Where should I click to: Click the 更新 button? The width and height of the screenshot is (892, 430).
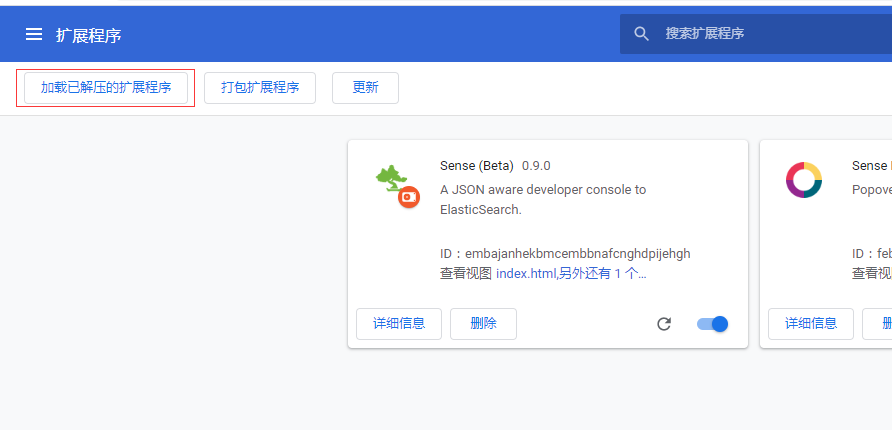365,87
